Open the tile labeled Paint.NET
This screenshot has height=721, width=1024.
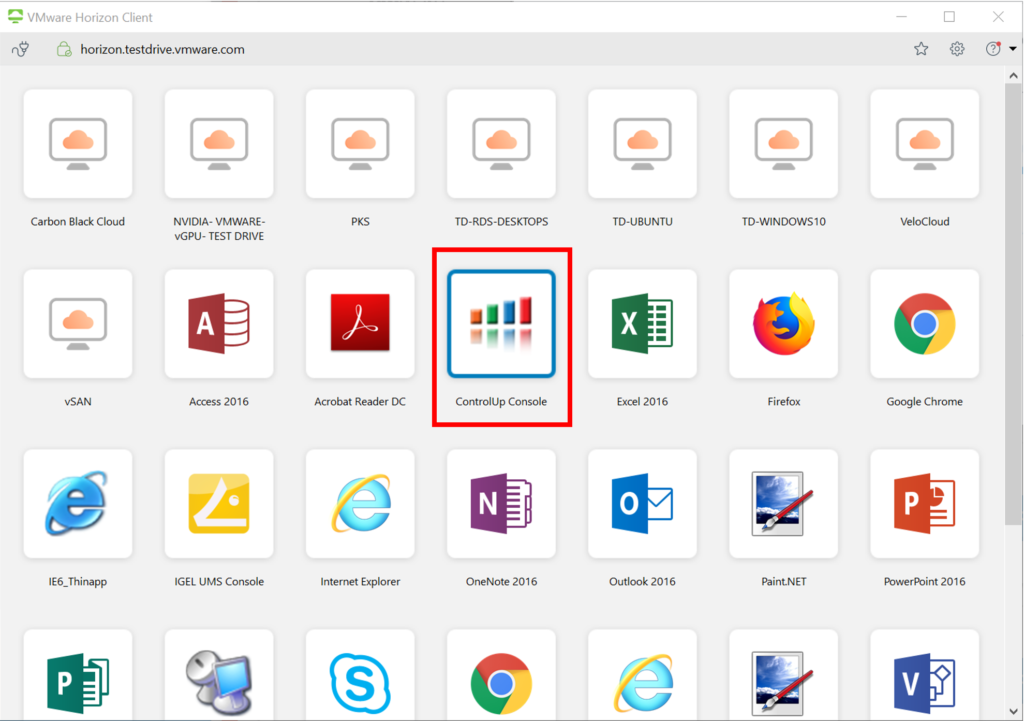(x=783, y=504)
